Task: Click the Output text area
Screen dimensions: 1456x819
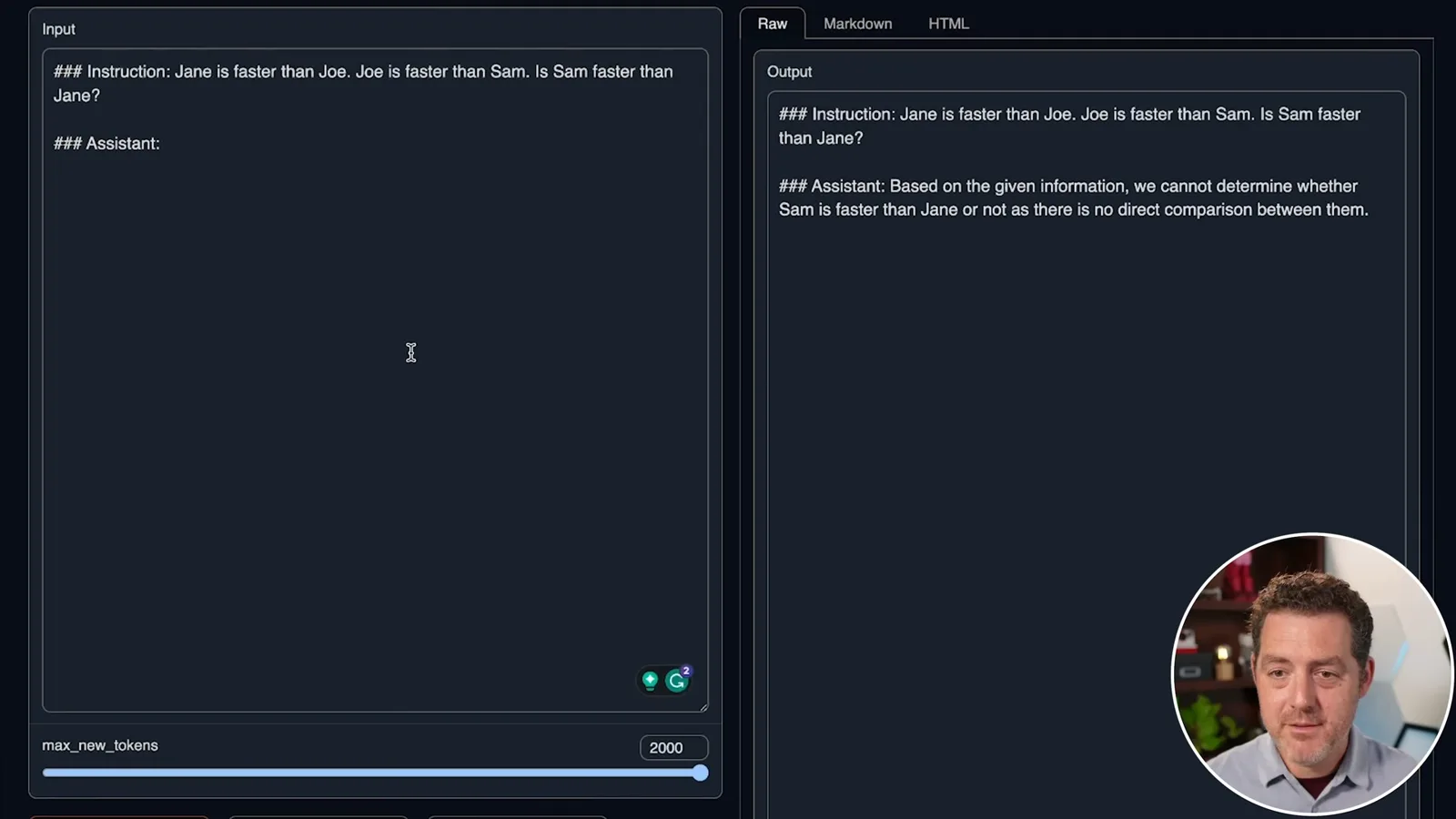Action: [1086, 455]
